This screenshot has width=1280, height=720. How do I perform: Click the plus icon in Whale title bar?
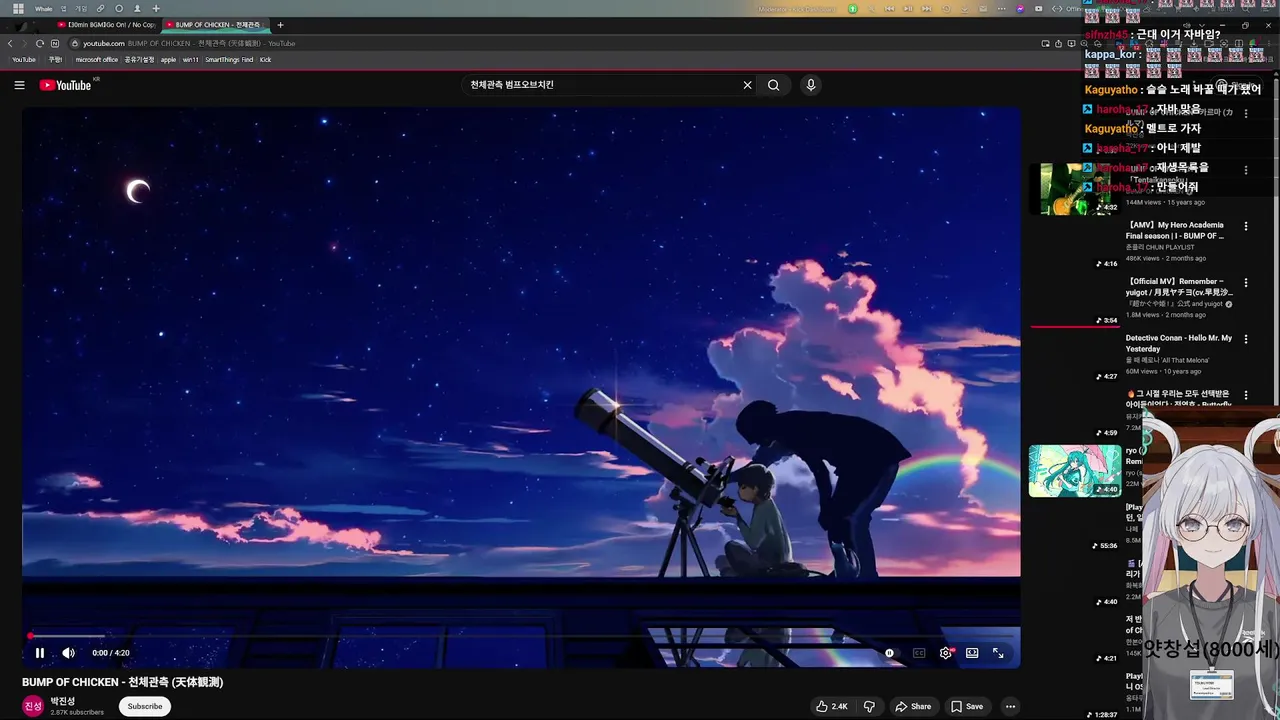coord(155,8)
